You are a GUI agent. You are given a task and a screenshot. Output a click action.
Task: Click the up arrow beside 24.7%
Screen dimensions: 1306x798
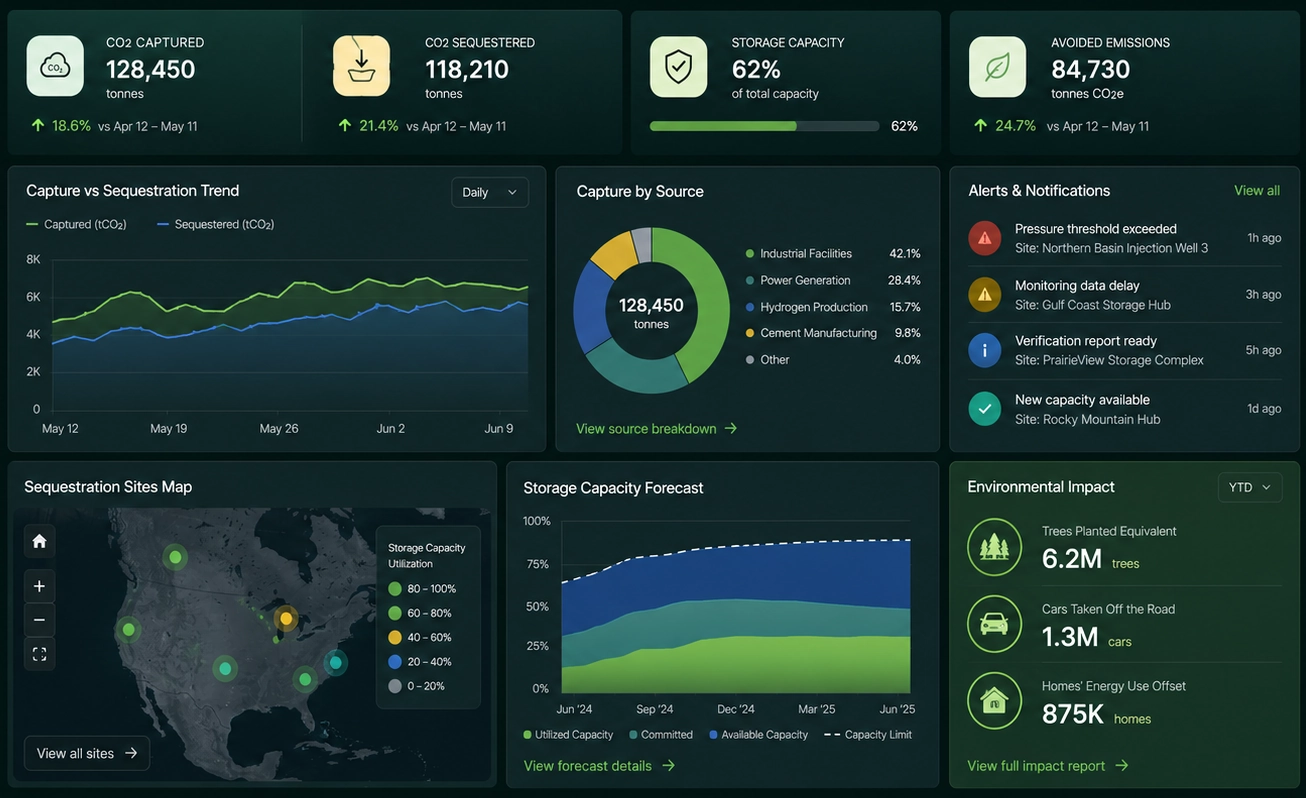[x=981, y=125]
